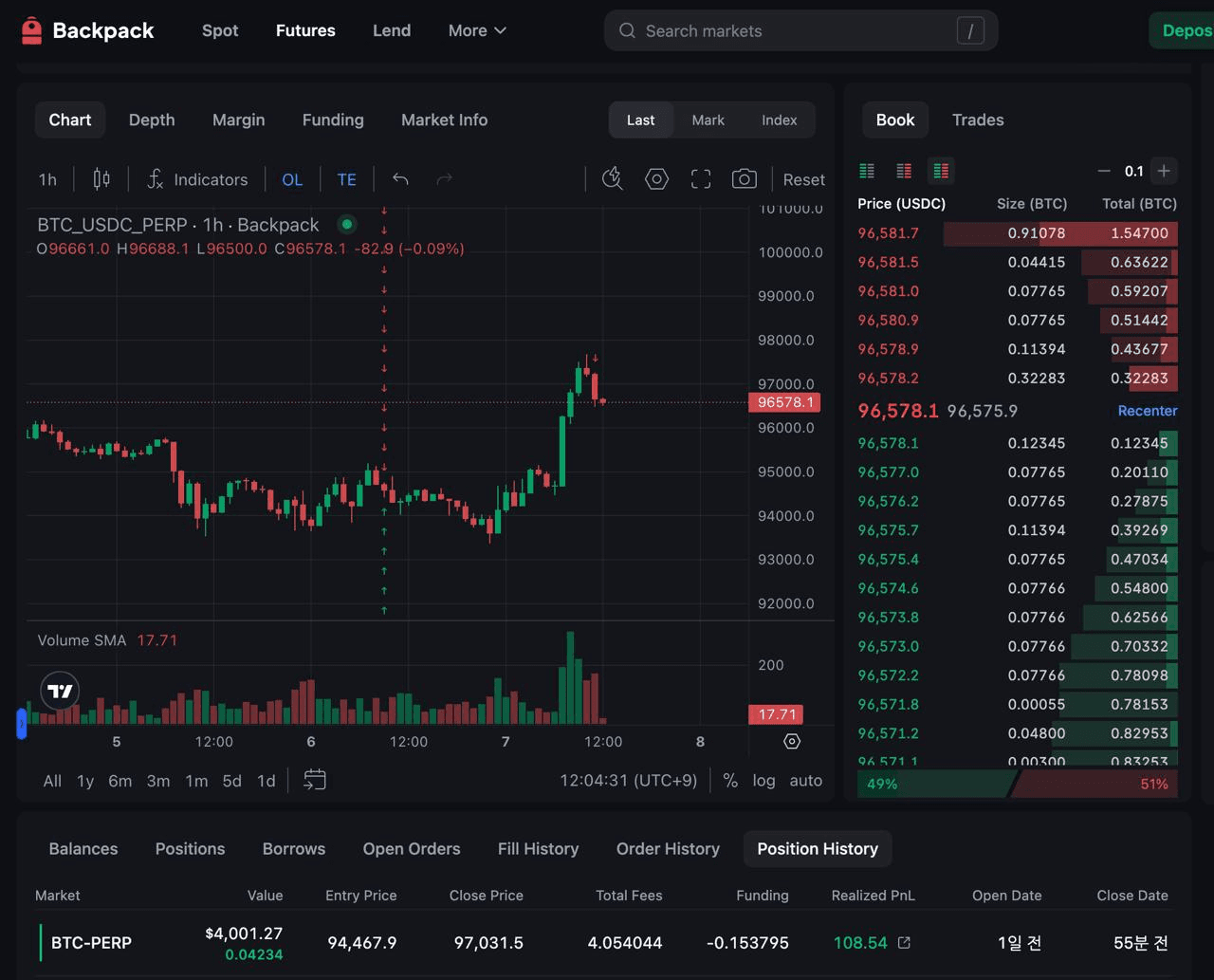Select the Book tab
Viewport: 1214px width, 980px height.
point(895,120)
